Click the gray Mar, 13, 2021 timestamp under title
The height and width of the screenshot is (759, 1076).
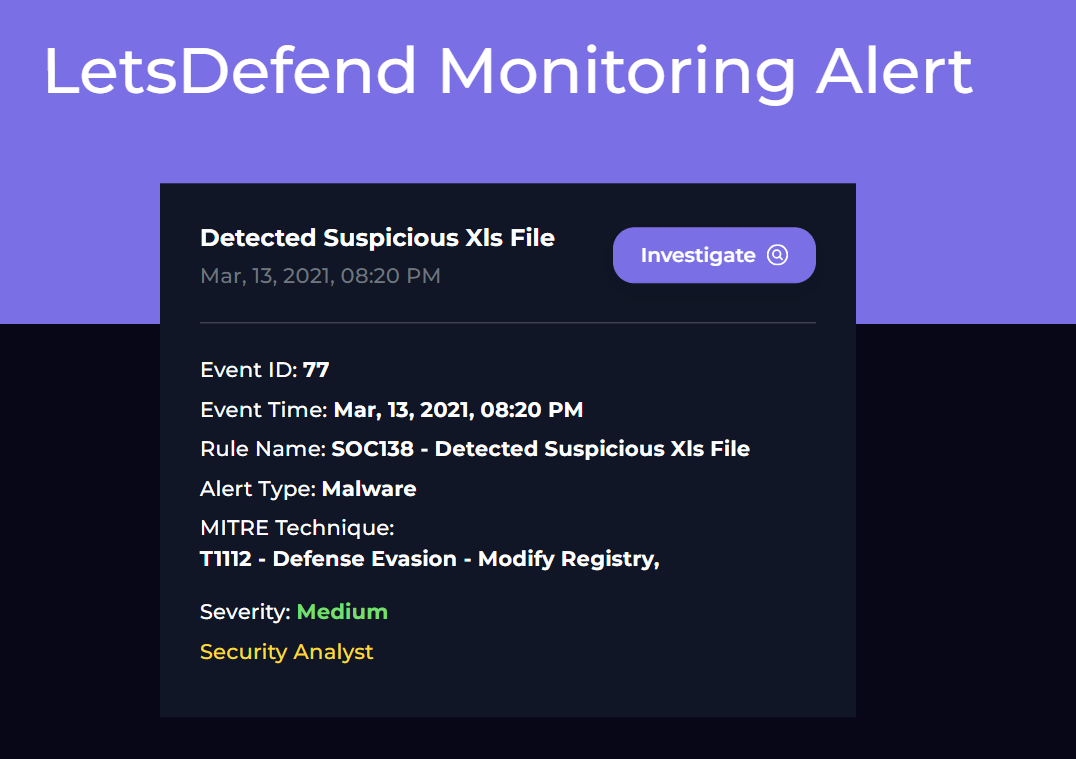click(x=320, y=276)
